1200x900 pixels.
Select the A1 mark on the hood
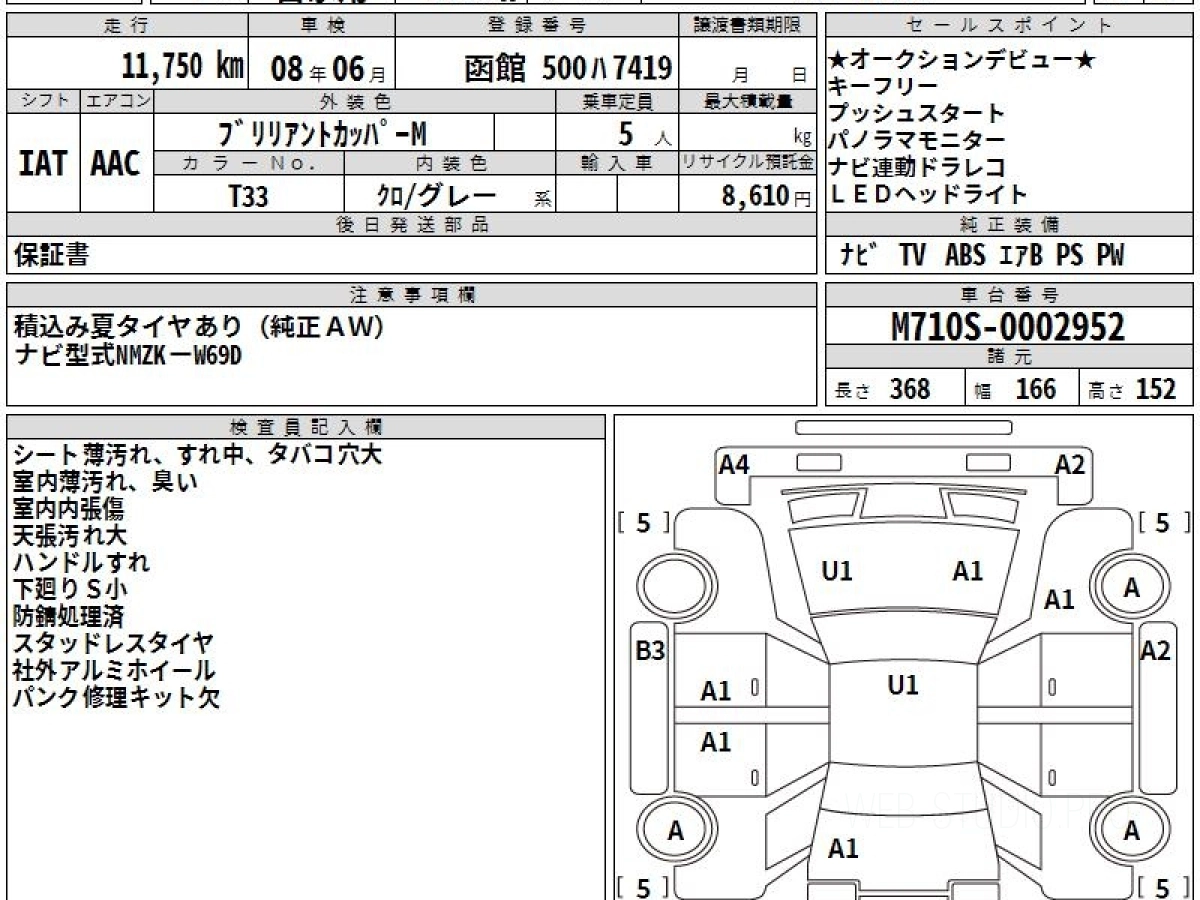(967, 572)
